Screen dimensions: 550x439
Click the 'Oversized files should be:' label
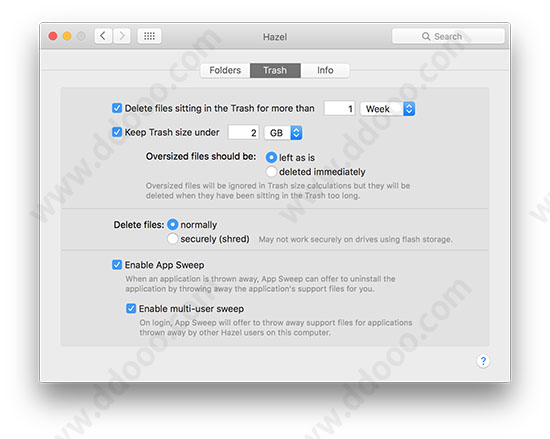click(x=201, y=156)
